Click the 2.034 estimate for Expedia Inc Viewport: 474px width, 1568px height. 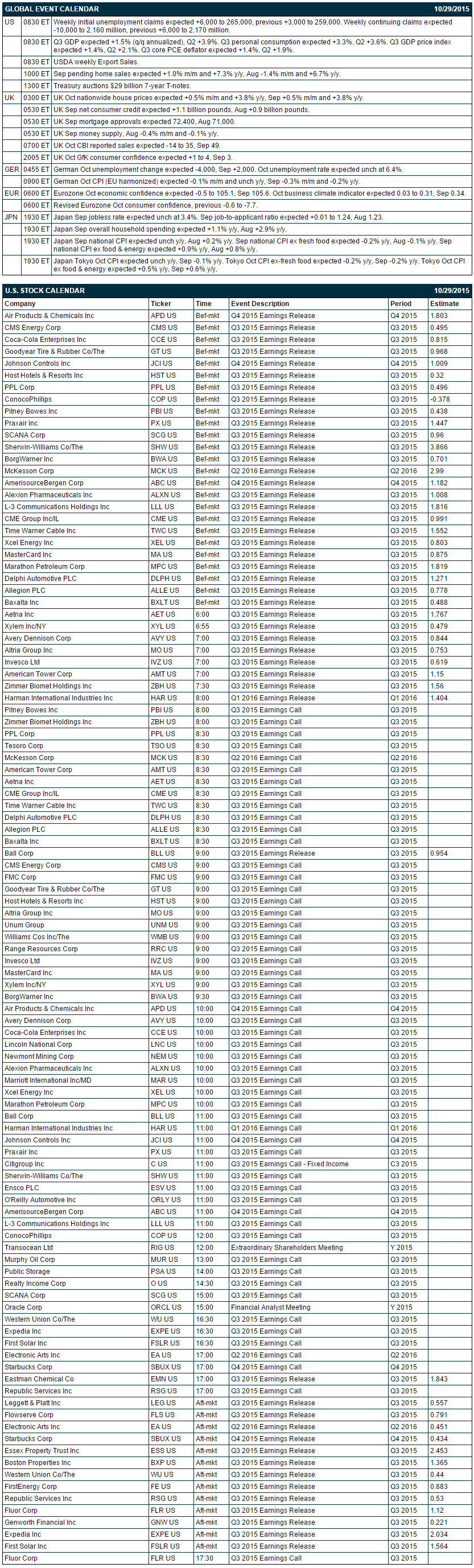click(x=439, y=1534)
